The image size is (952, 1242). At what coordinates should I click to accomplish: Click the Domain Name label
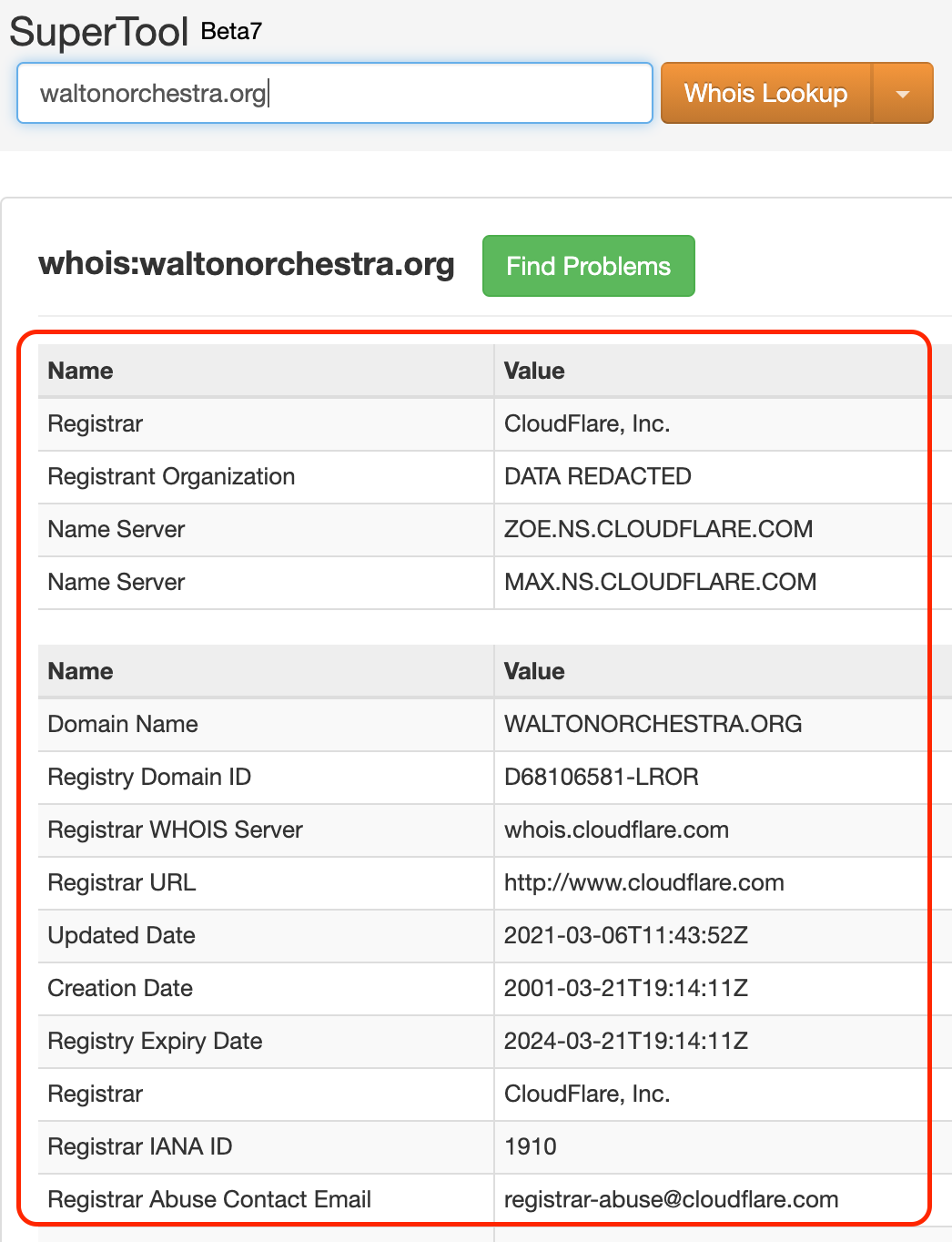click(x=123, y=724)
